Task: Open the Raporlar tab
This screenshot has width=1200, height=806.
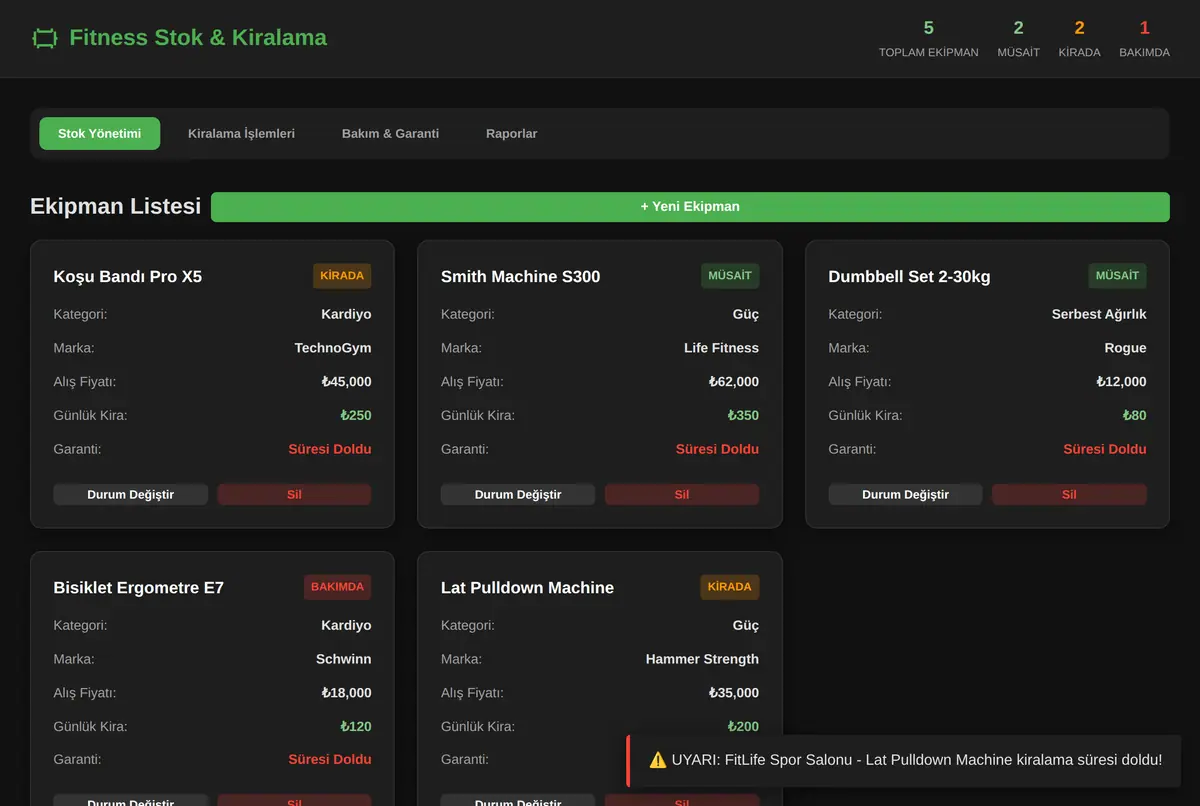Action: coord(511,133)
